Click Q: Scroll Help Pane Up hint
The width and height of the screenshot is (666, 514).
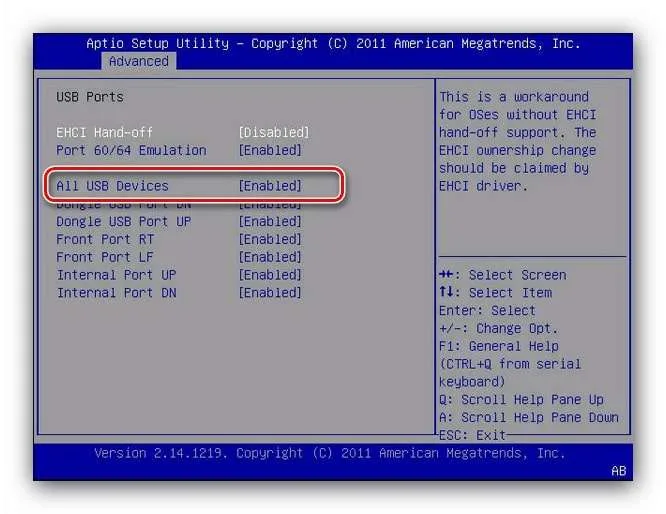(521, 400)
